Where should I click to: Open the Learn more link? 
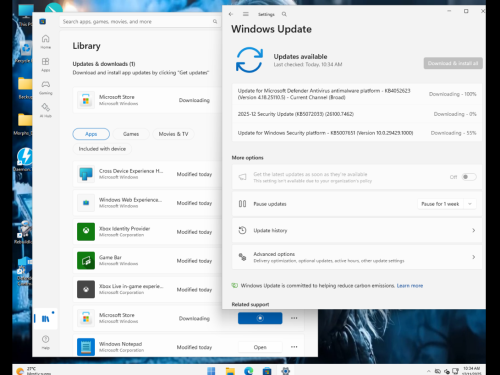(410, 286)
